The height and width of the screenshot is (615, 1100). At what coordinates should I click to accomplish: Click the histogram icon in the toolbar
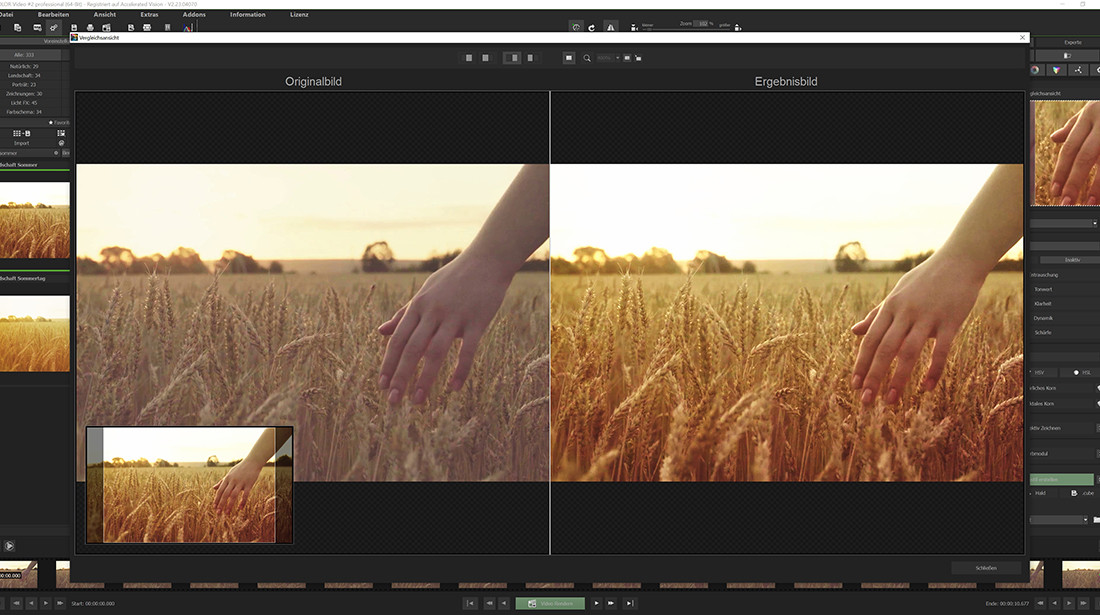coord(186,27)
